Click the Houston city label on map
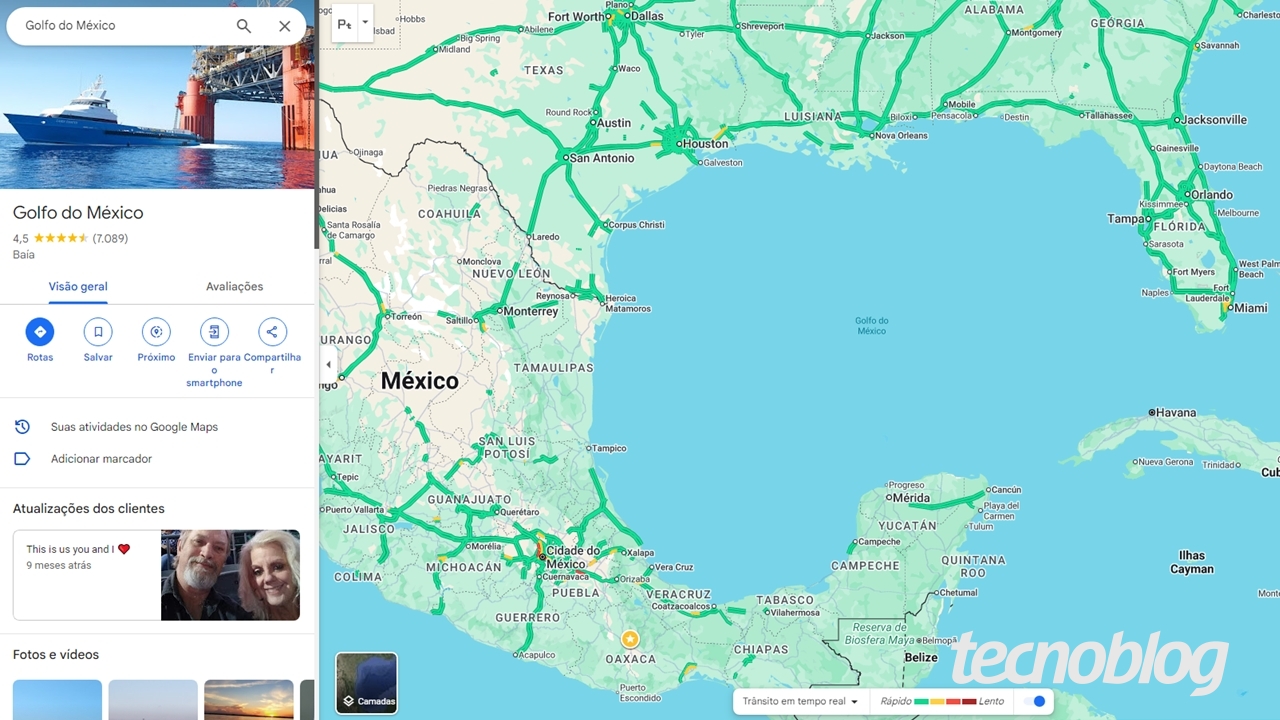This screenshot has width=1280, height=720. pyautogui.click(x=705, y=144)
